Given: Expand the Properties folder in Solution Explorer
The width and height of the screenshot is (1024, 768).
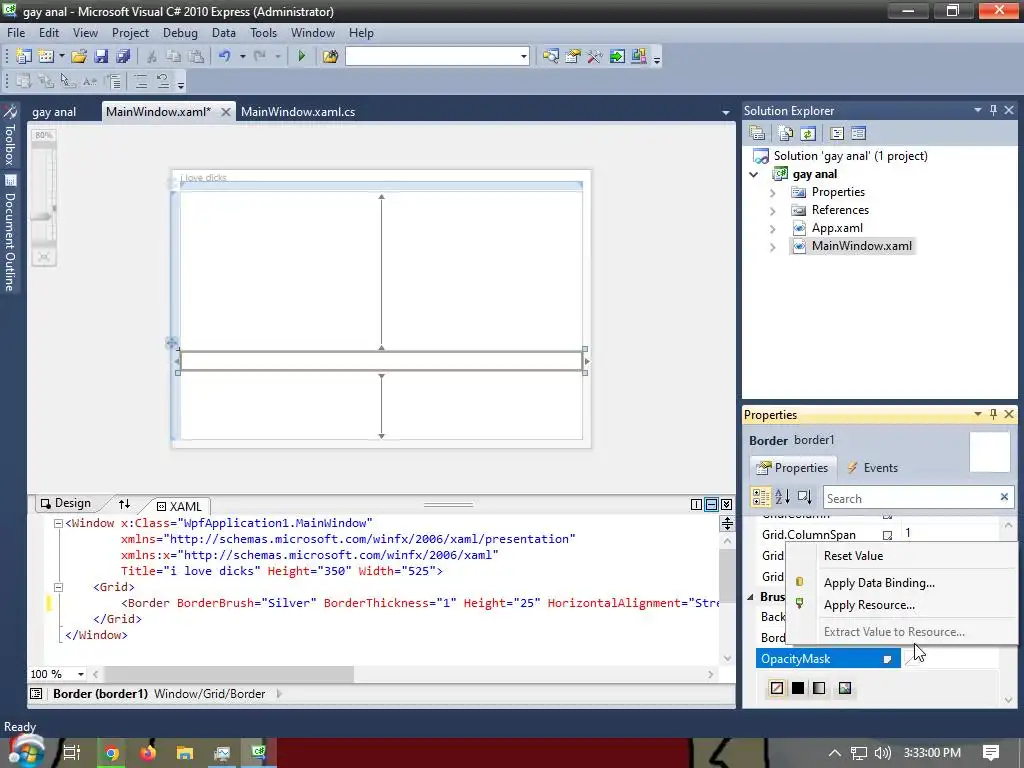Looking at the screenshot, I should coord(773,193).
